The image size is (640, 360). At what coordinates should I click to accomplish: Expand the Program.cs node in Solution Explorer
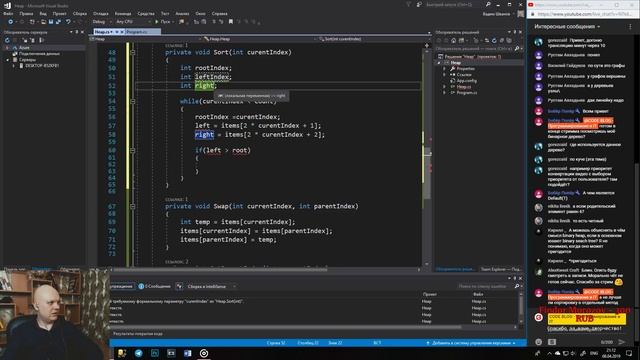tap(444, 93)
